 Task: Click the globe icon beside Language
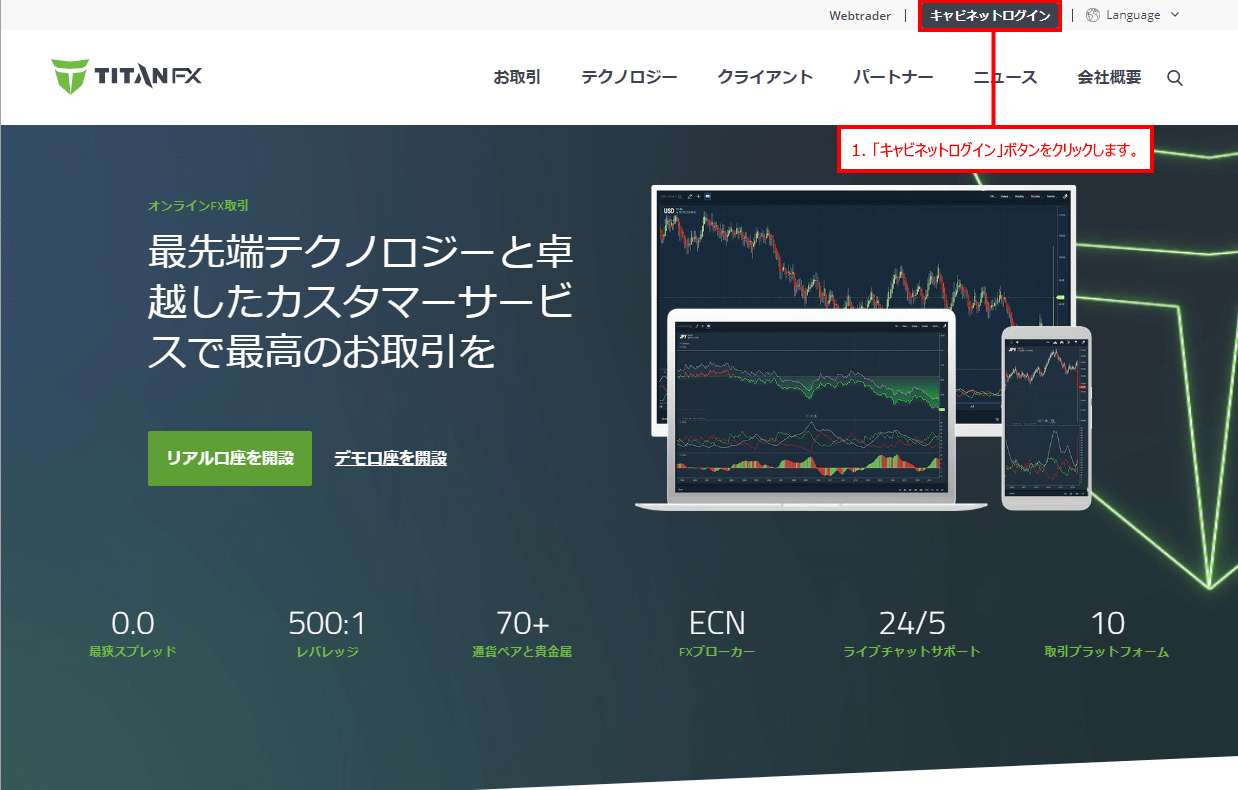(x=1091, y=14)
